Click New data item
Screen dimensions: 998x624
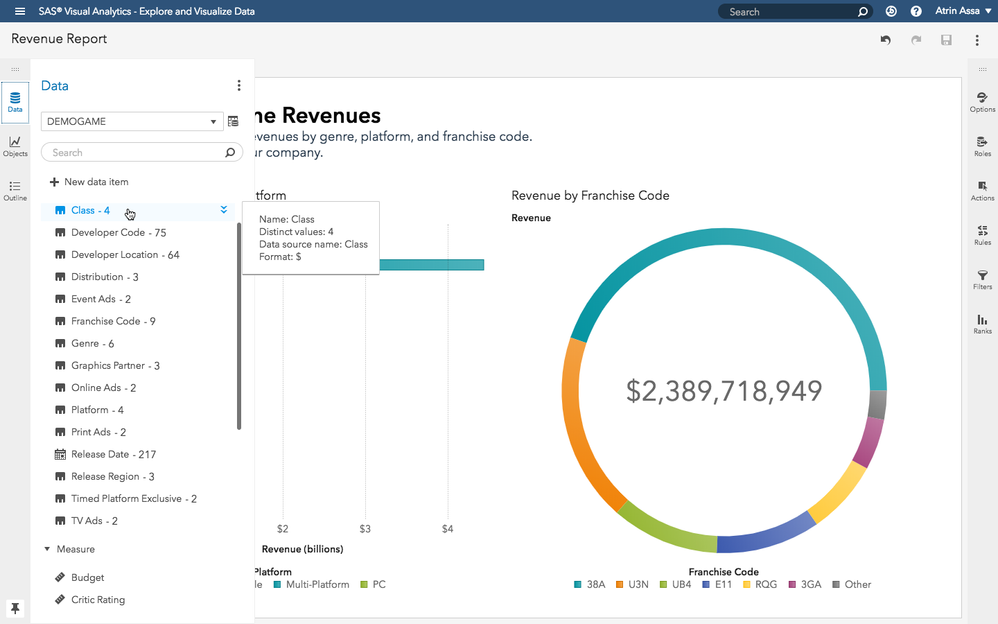click(88, 182)
